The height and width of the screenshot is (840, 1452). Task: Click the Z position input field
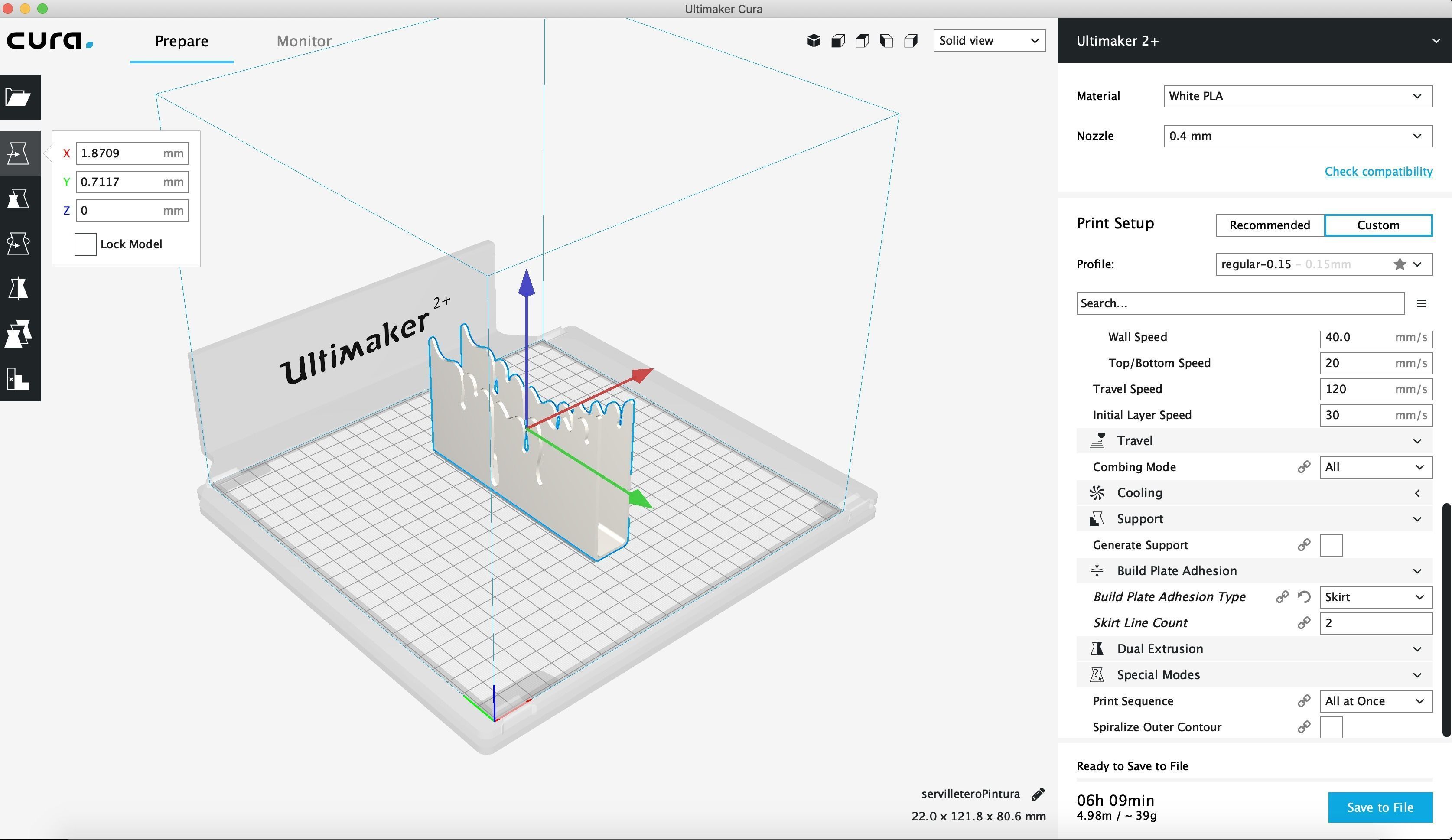coord(132,211)
